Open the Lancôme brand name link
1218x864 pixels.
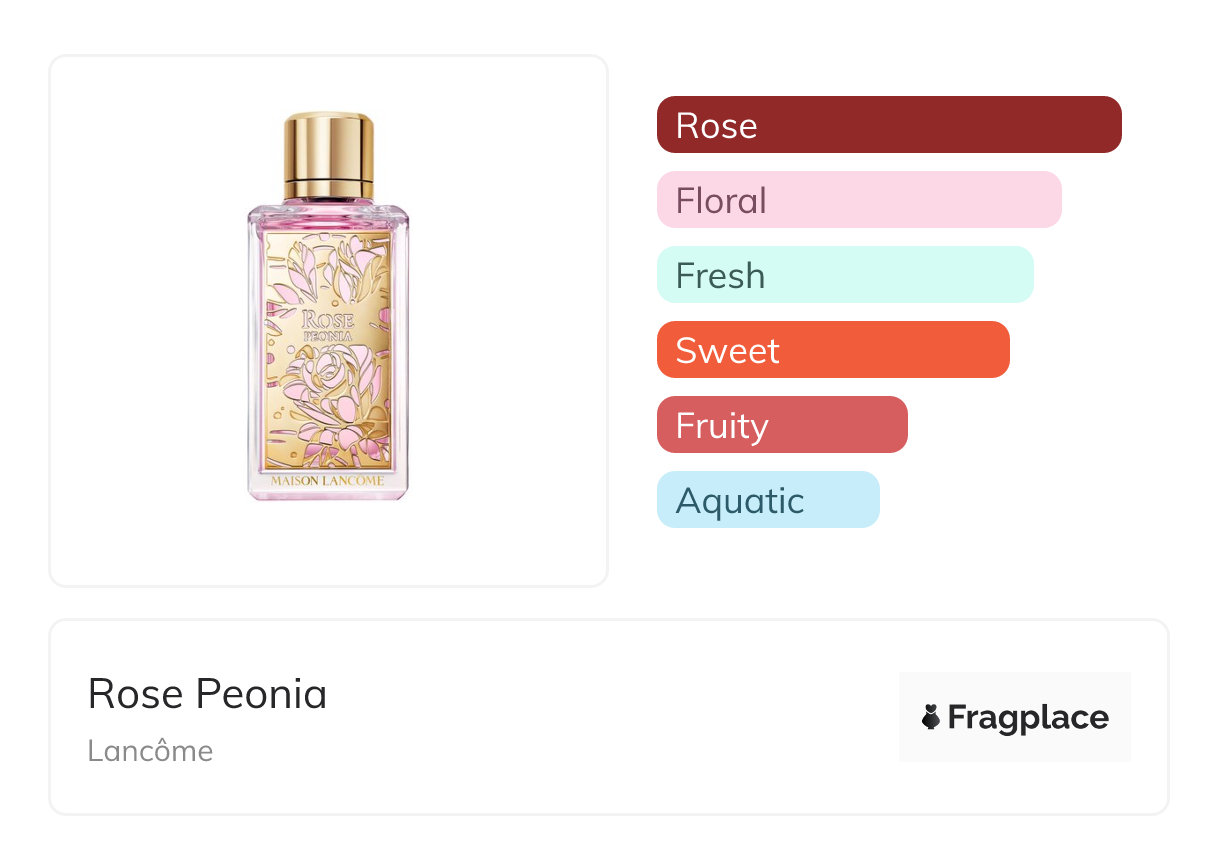point(150,751)
